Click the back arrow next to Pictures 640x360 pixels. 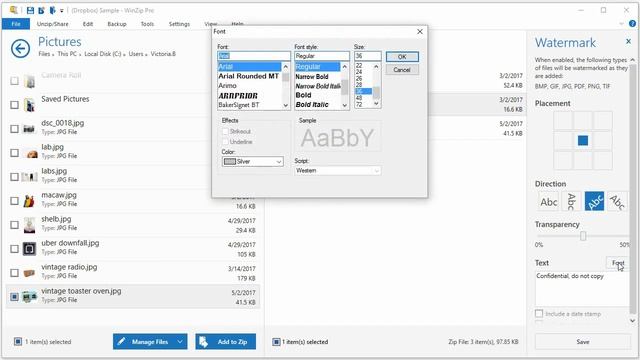click(x=20, y=49)
